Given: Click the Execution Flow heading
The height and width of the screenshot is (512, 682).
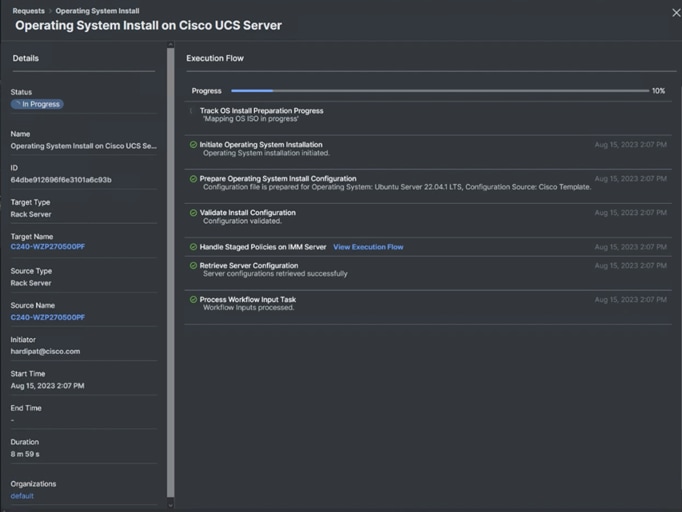Looking at the screenshot, I should tap(215, 58).
